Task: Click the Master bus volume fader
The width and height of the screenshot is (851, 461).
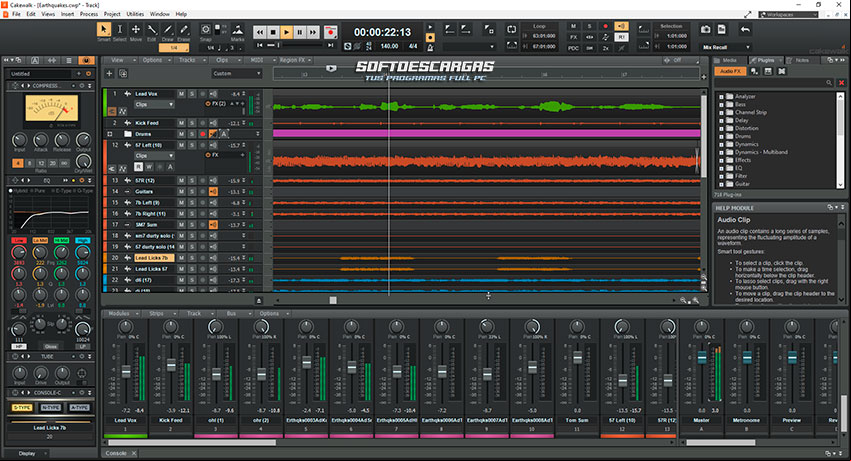Action: (702, 357)
